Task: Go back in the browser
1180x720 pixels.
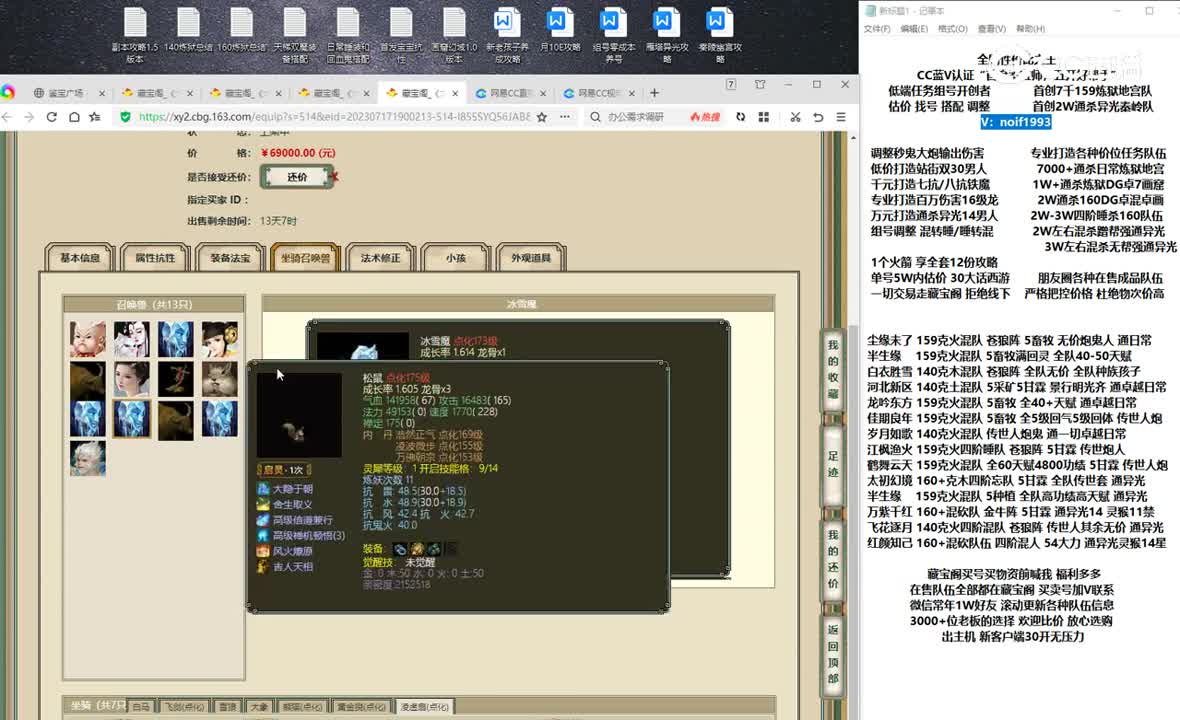Action: 7,117
